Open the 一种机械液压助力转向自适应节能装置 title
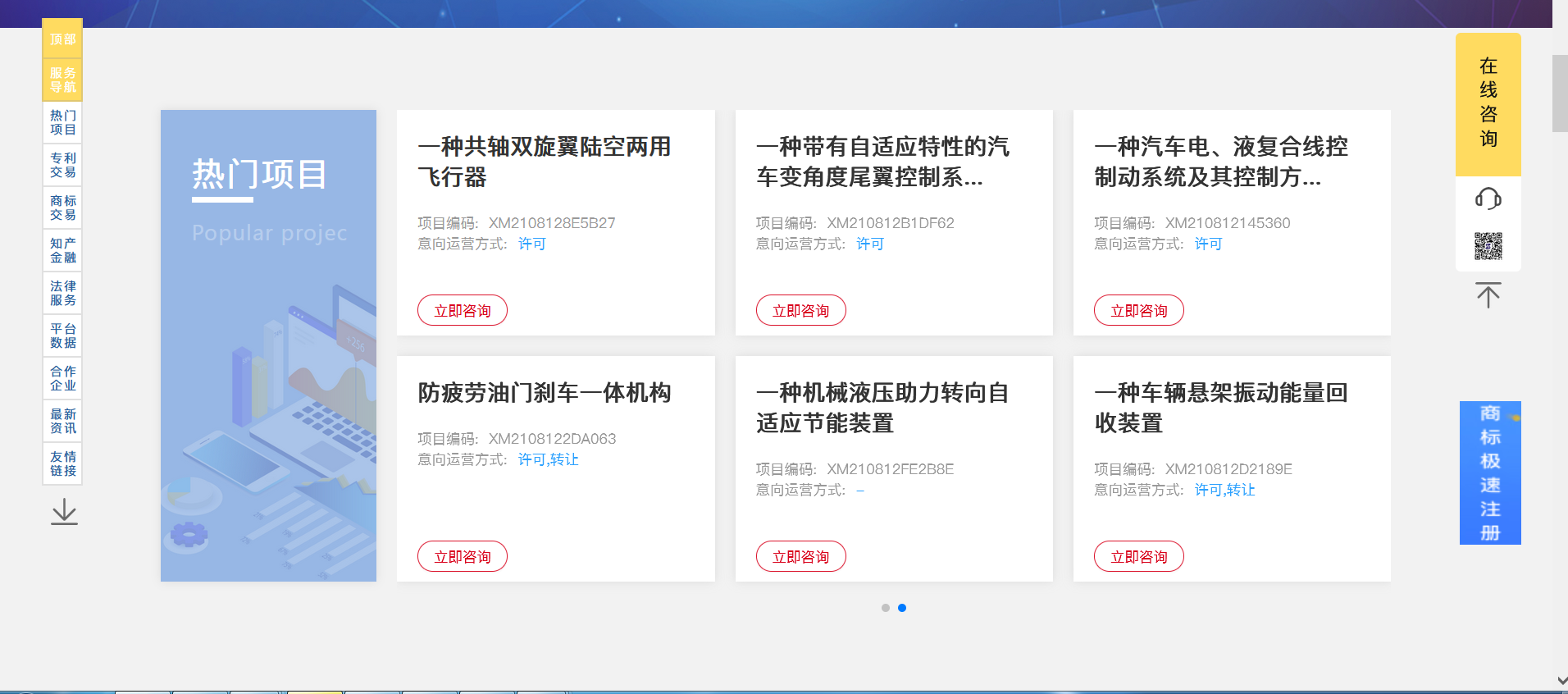 point(882,408)
